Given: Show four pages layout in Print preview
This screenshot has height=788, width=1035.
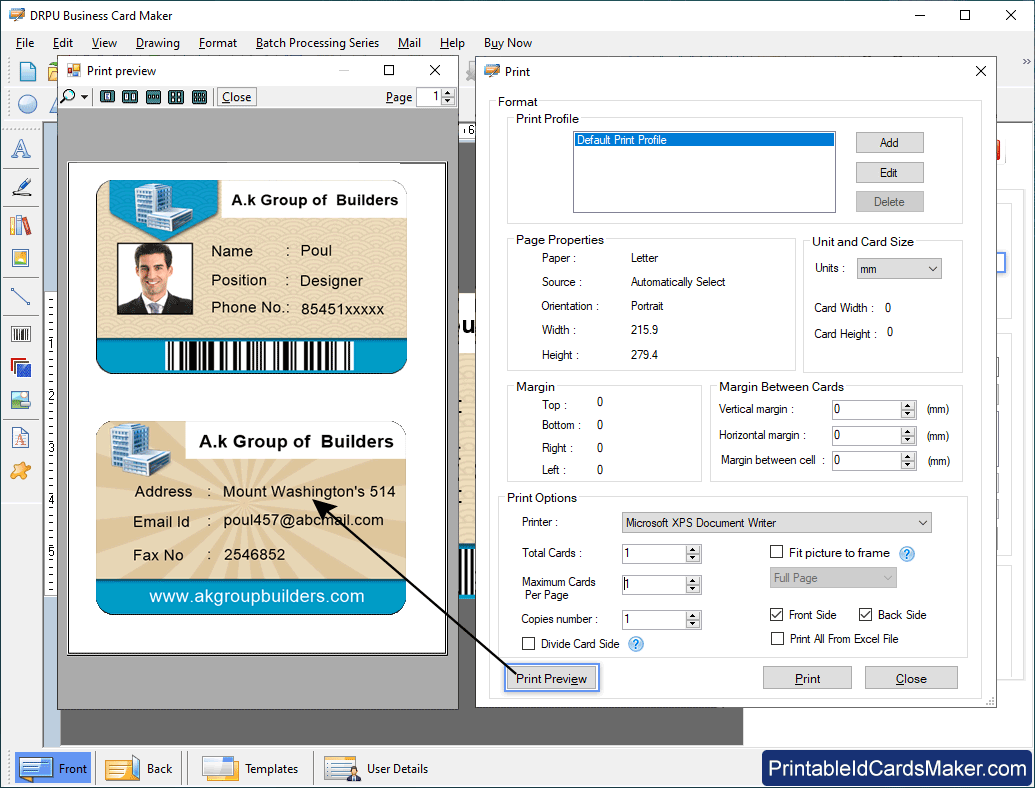Looking at the screenshot, I should coord(176,97).
